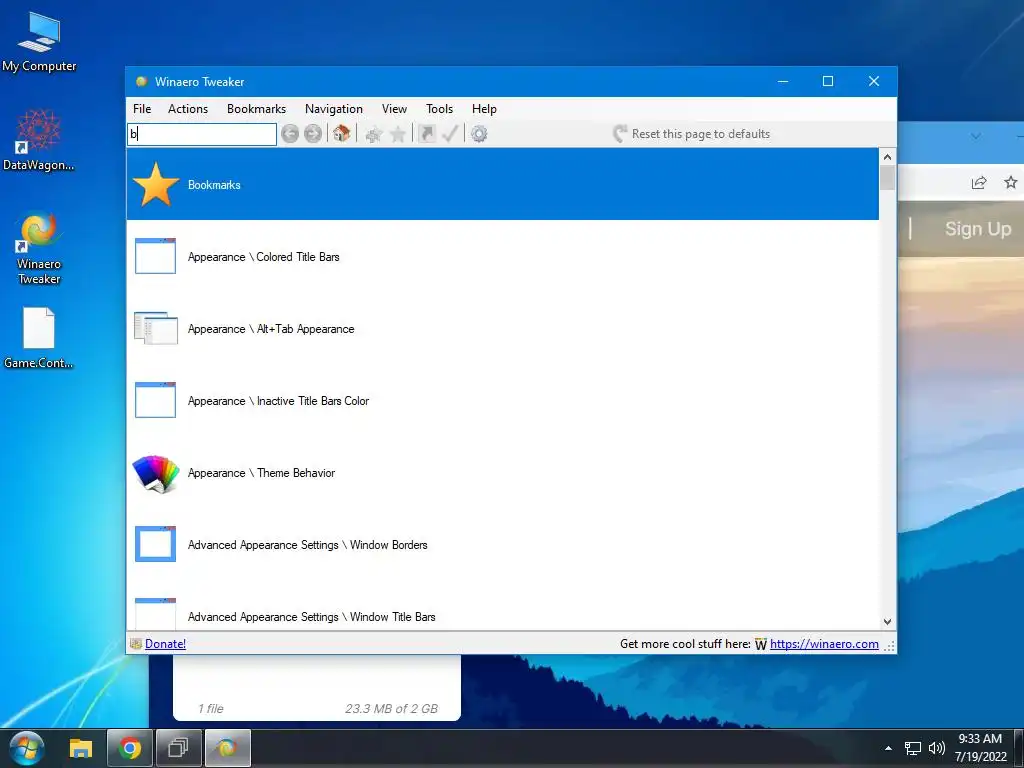Open the Actions menu
The image size is (1024, 768).
[x=188, y=109]
